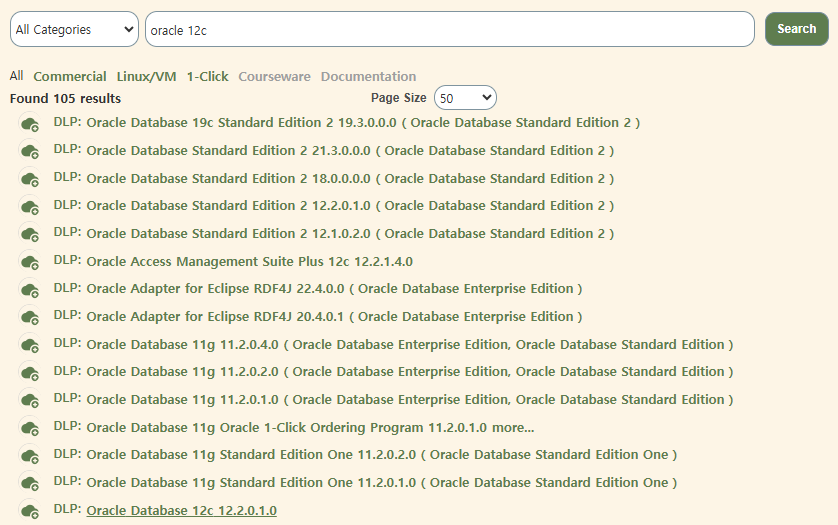Screen dimensions: 838x525
Task: Click cloud icon for 11g Standard Edition One 11.2.0.1.0
Action: click(x=30, y=483)
